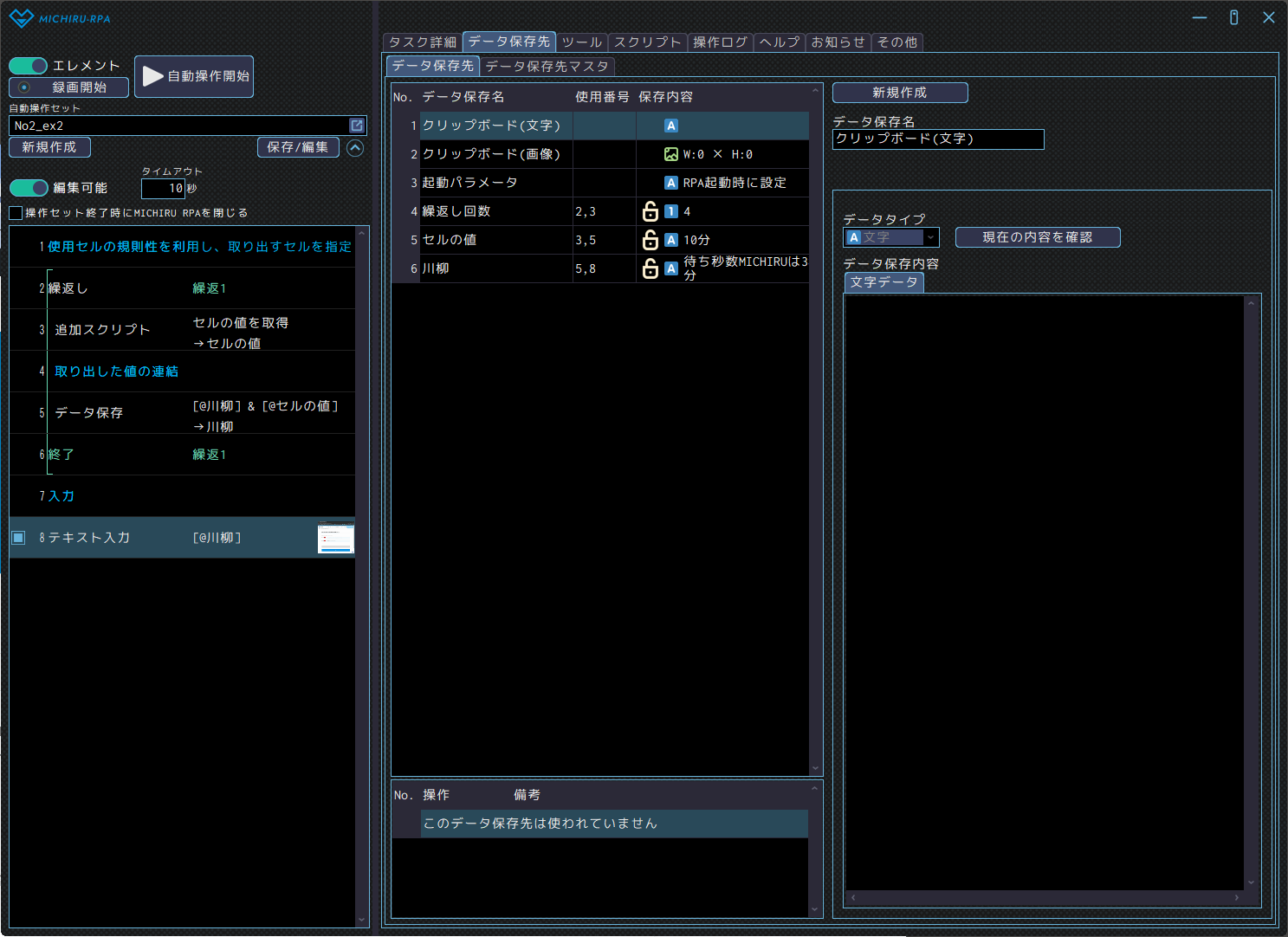Click the horizontal scrollbar under the text data area
Viewport: 1288px width, 937px height.
click(x=1044, y=898)
